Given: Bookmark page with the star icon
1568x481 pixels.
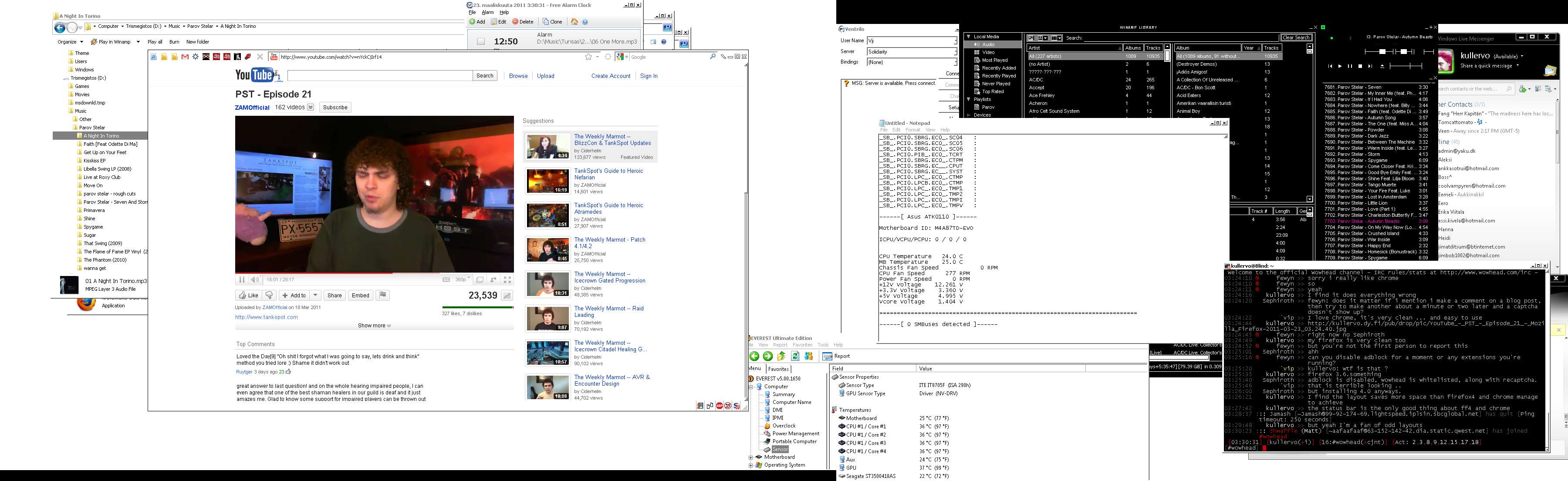Looking at the screenshot, I should click(588, 57).
